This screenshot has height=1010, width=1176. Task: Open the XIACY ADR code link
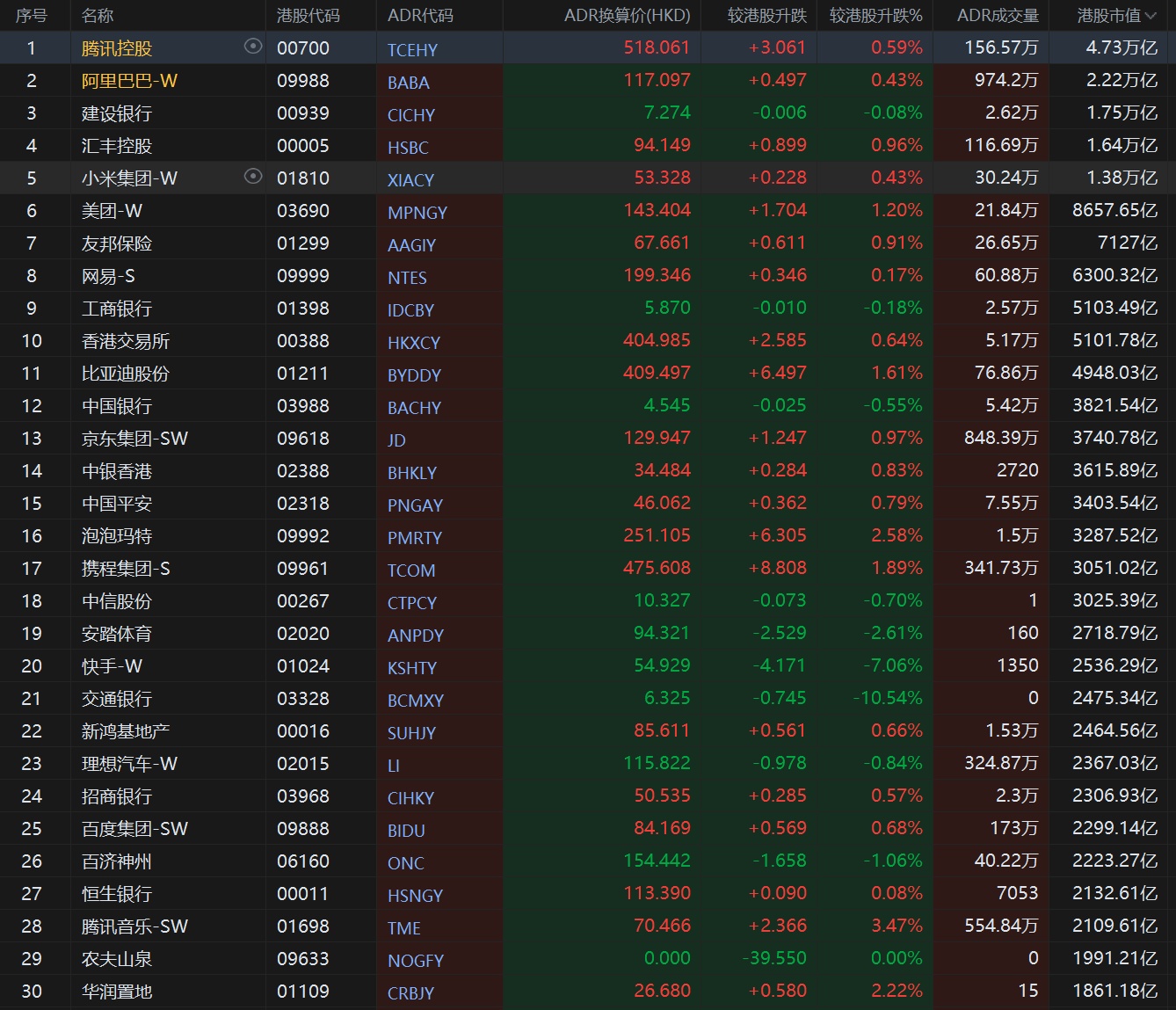(410, 180)
